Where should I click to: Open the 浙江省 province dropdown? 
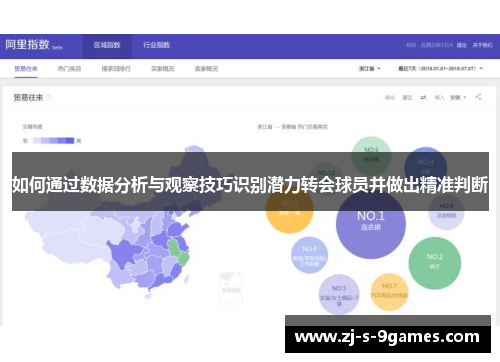pyautogui.click(x=369, y=69)
